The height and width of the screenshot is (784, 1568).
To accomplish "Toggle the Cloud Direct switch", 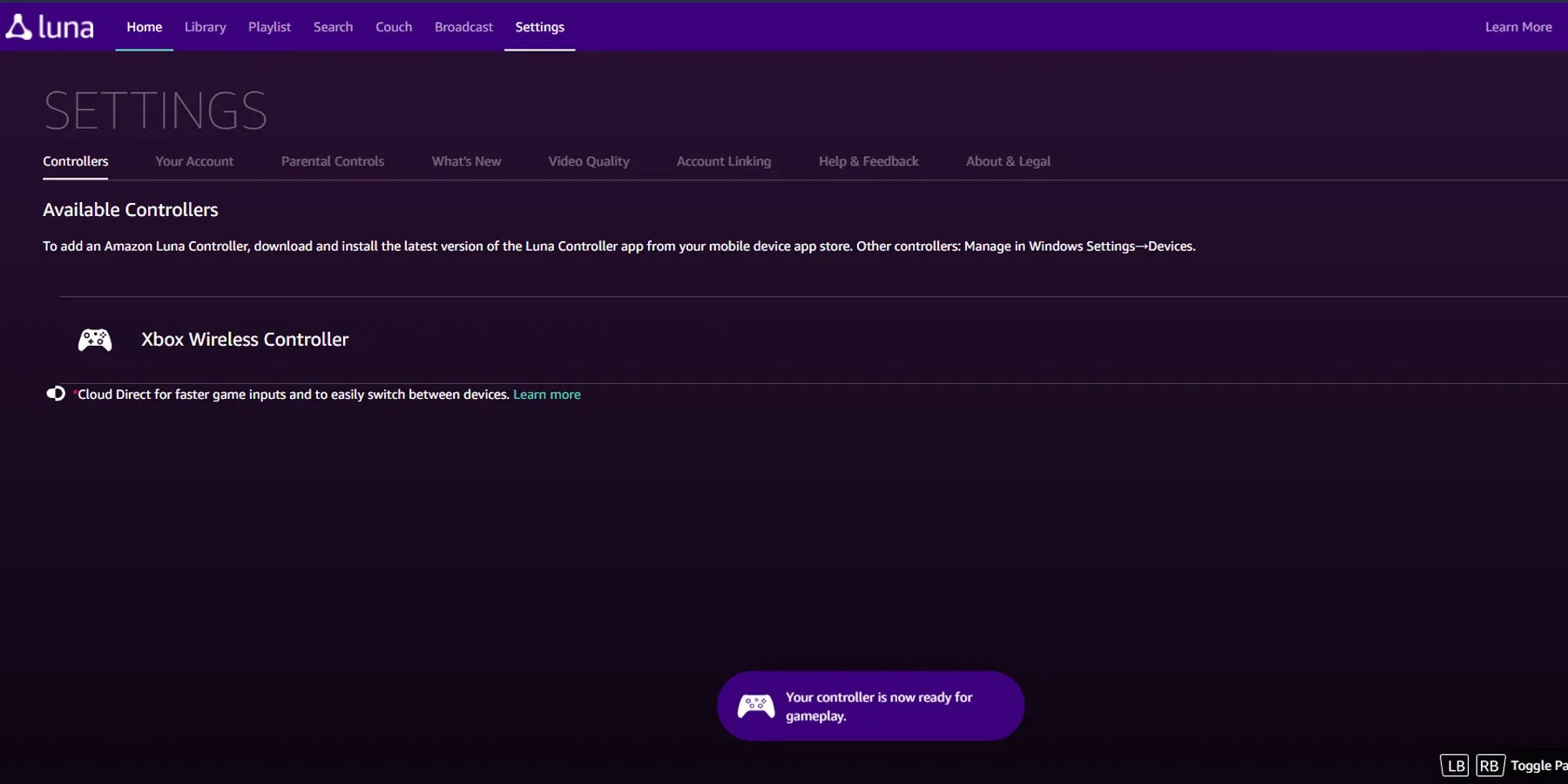I will [x=56, y=394].
